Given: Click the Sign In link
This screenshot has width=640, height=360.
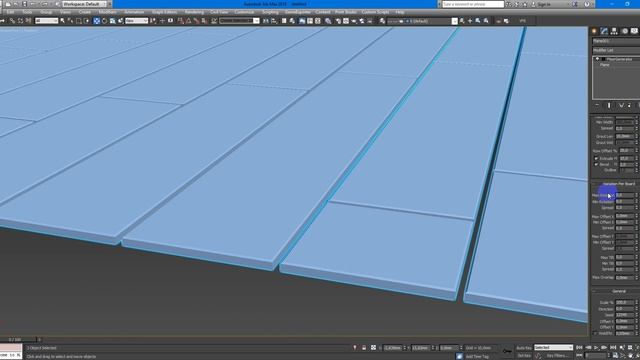Looking at the screenshot, I should click(x=544, y=4).
